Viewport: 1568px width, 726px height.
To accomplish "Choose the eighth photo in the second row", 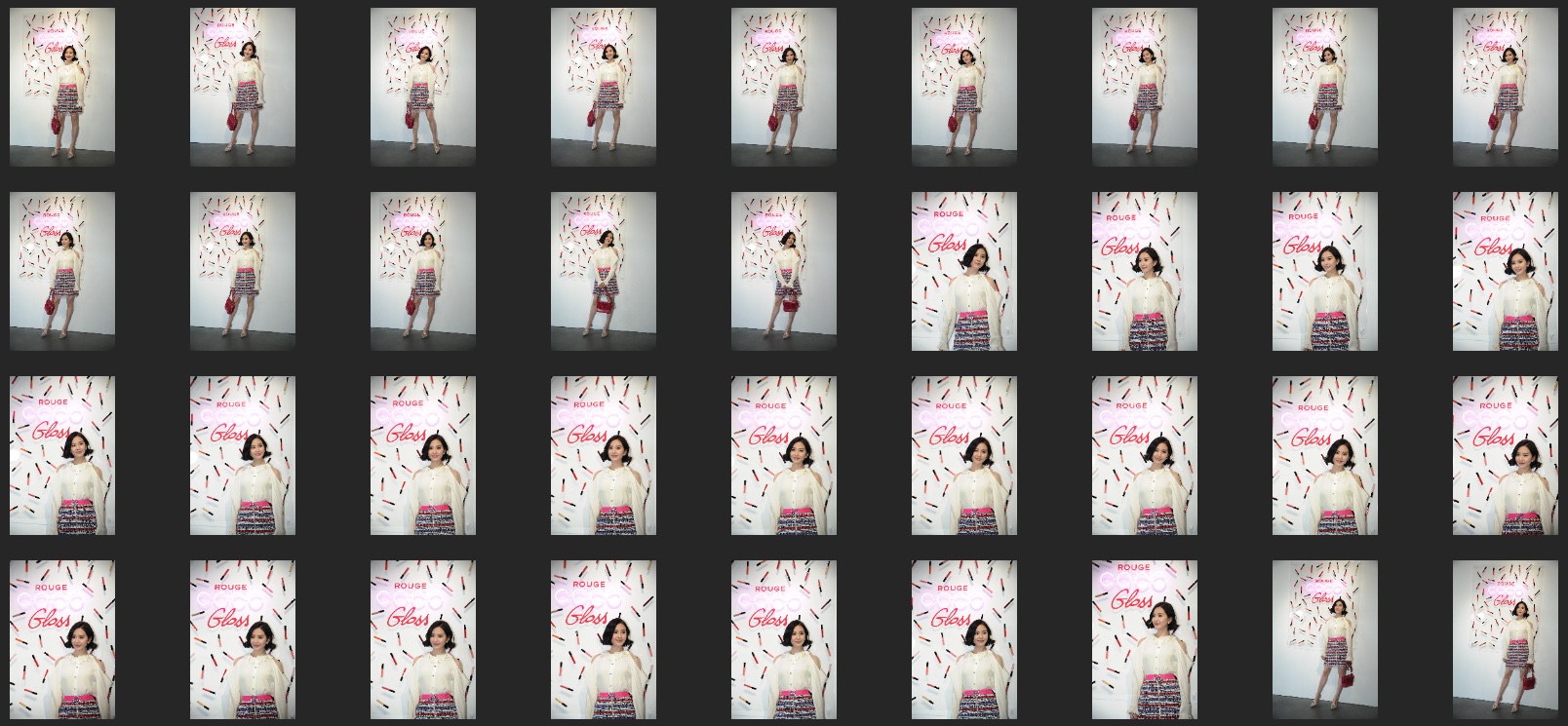I will tap(1325, 271).
